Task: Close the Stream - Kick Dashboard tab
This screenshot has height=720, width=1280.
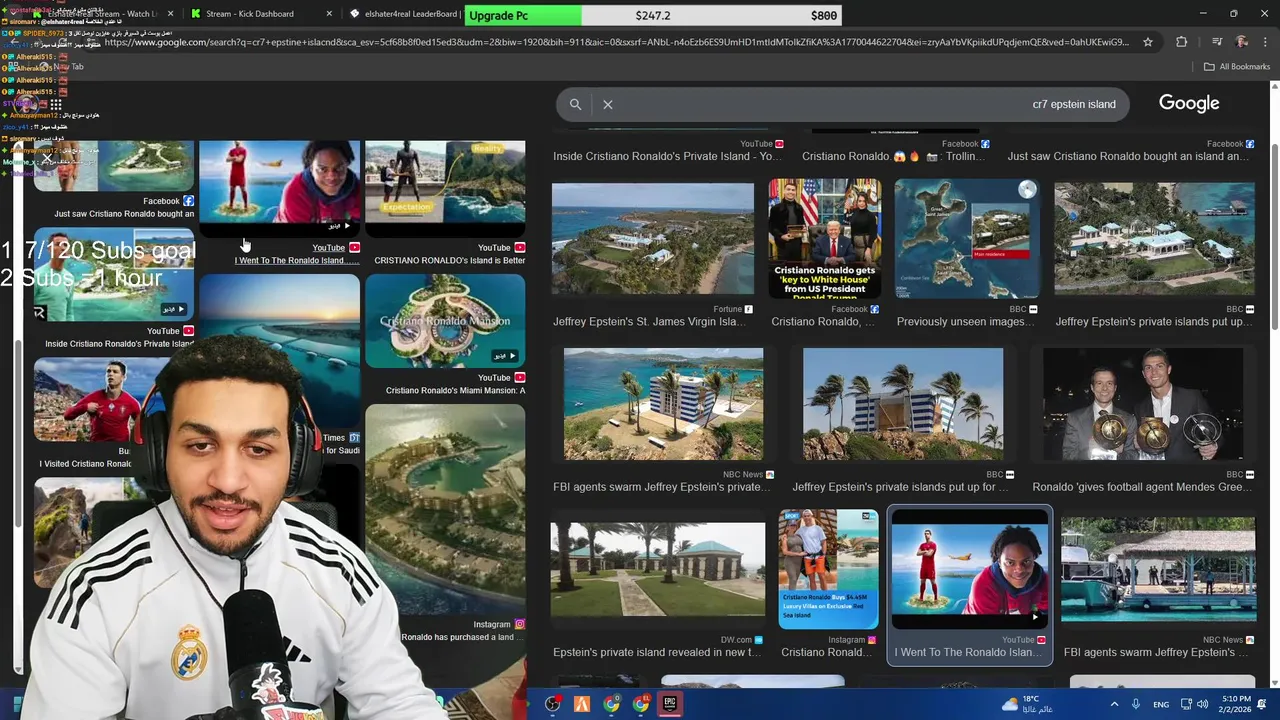Action: (330, 14)
